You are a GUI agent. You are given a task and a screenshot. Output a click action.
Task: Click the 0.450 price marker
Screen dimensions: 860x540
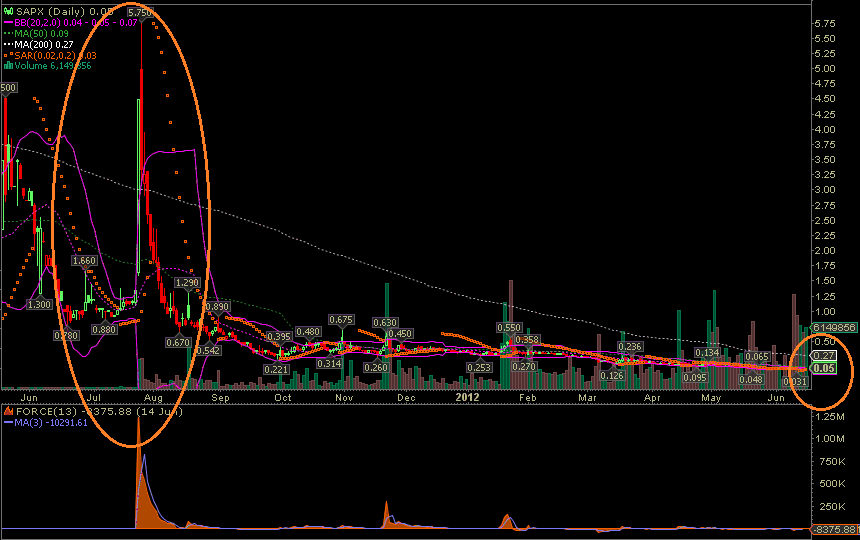point(400,334)
